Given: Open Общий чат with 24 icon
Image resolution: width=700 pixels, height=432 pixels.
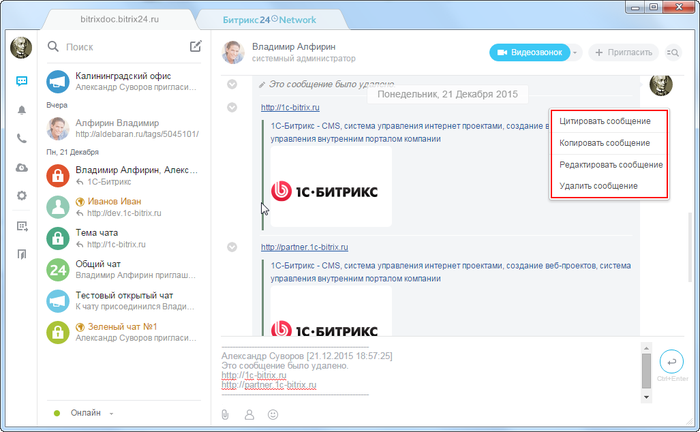Looking at the screenshot, I should (124, 270).
